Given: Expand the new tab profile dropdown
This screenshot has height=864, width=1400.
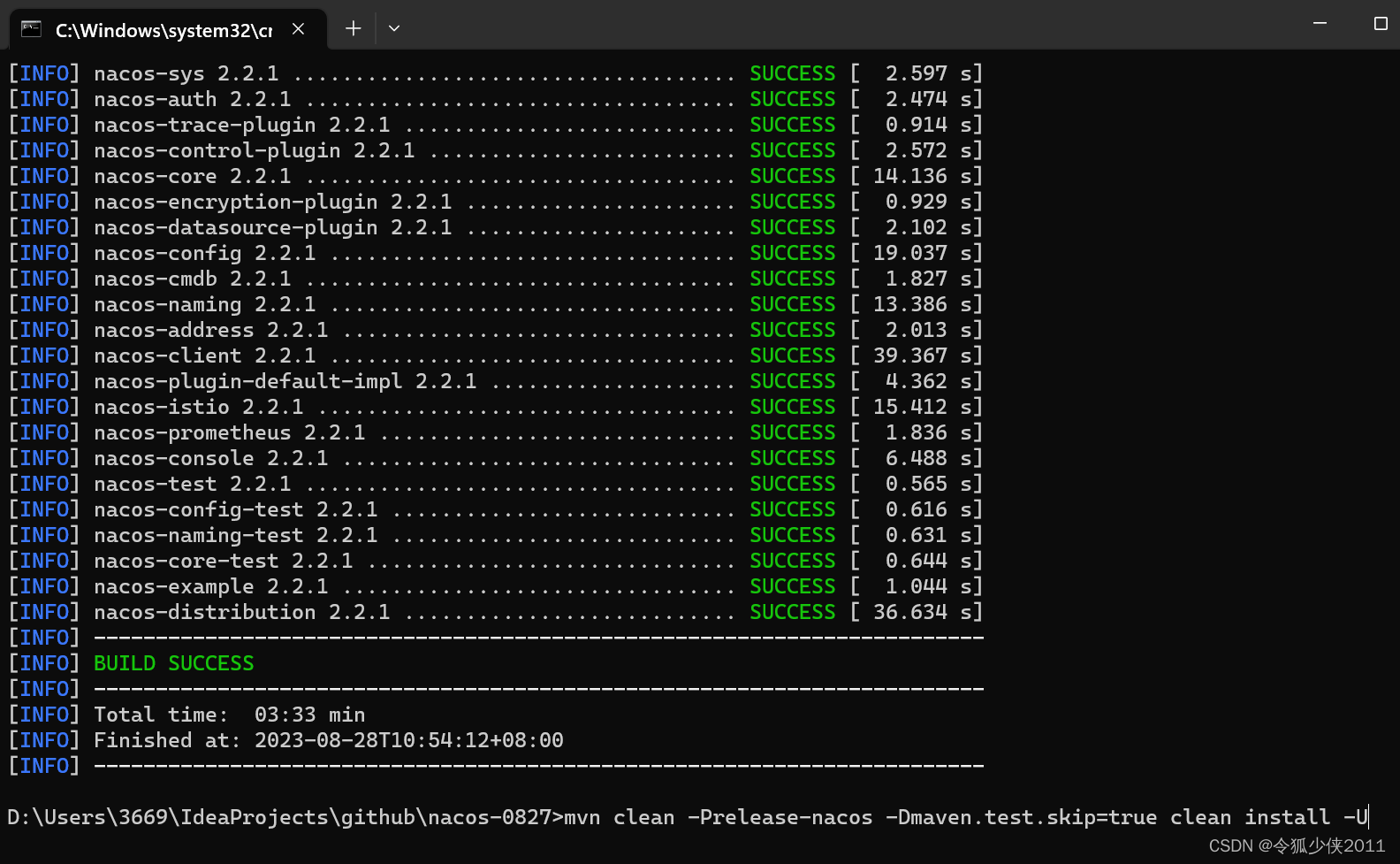Looking at the screenshot, I should pyautogui.click(x=394, y=29).
